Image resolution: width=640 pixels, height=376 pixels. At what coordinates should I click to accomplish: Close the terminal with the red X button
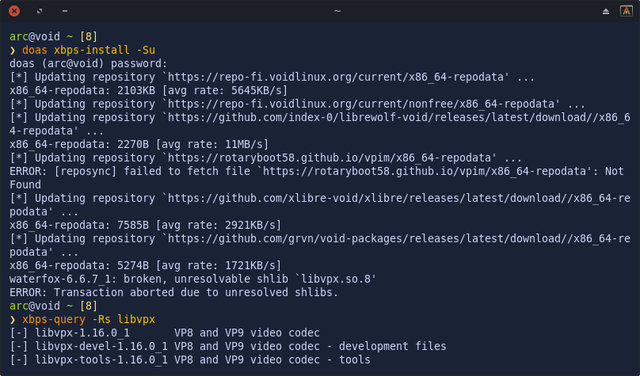14,11
